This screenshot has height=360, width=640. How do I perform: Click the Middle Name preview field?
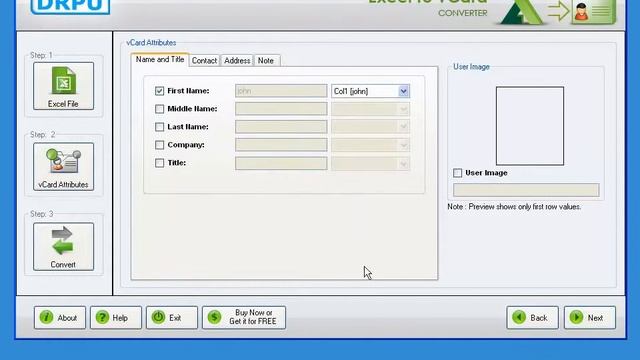pos(281,109)
